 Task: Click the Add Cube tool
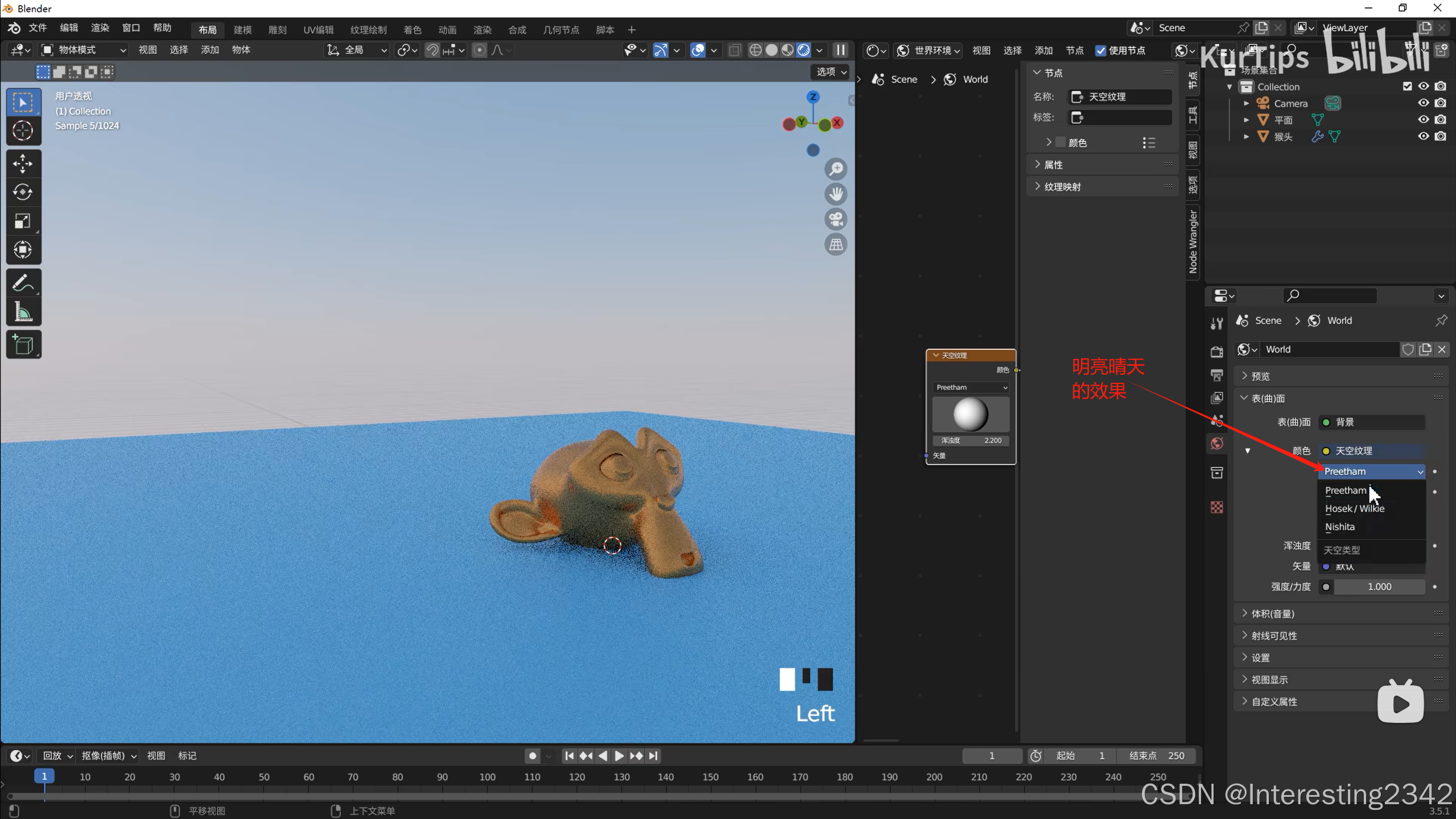tap(23, 345)
